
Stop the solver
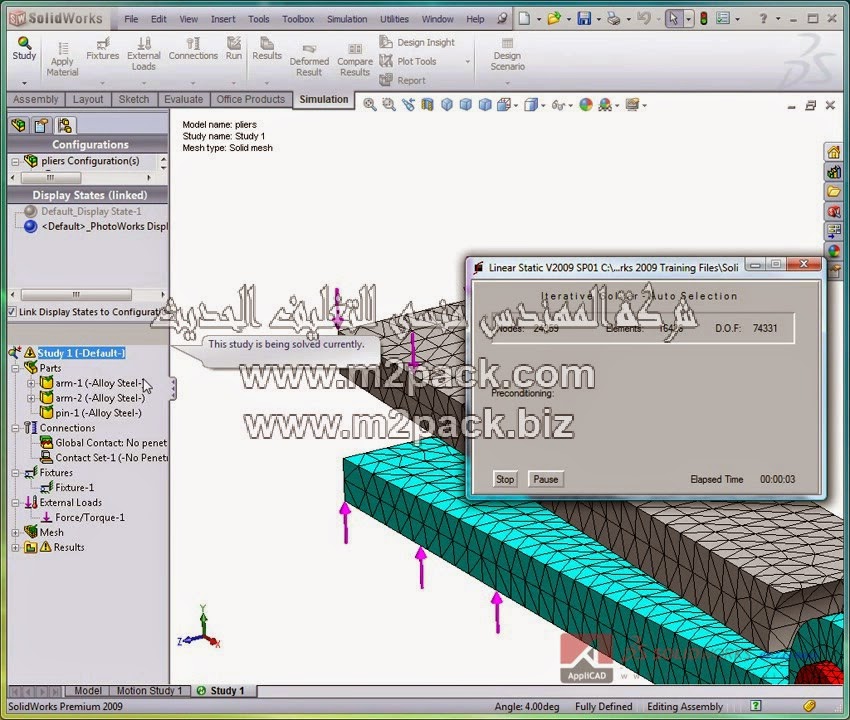[x=505, y=479]
